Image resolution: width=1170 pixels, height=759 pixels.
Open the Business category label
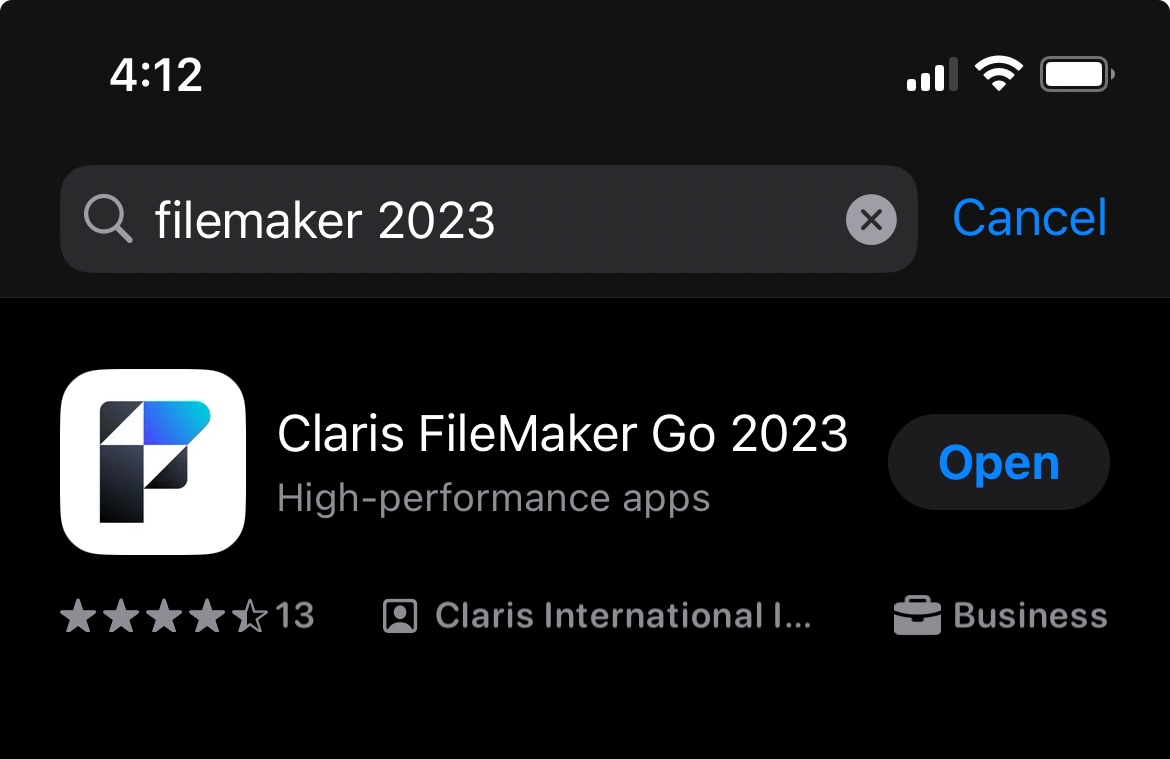tap(1029, 615)
